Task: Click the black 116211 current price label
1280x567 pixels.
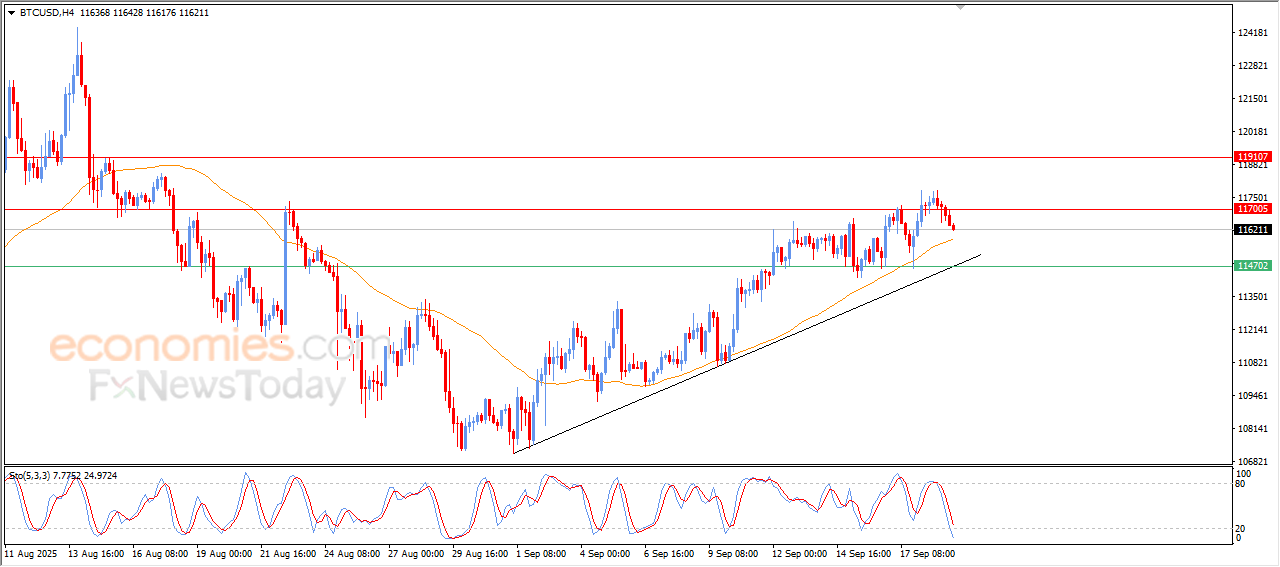Action: coord(1253,230)
